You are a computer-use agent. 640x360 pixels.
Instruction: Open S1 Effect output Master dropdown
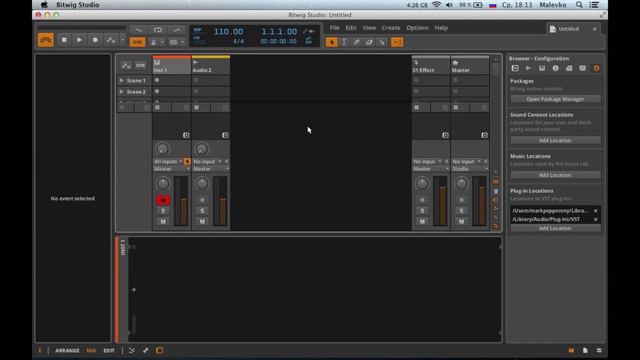point(431,169)
